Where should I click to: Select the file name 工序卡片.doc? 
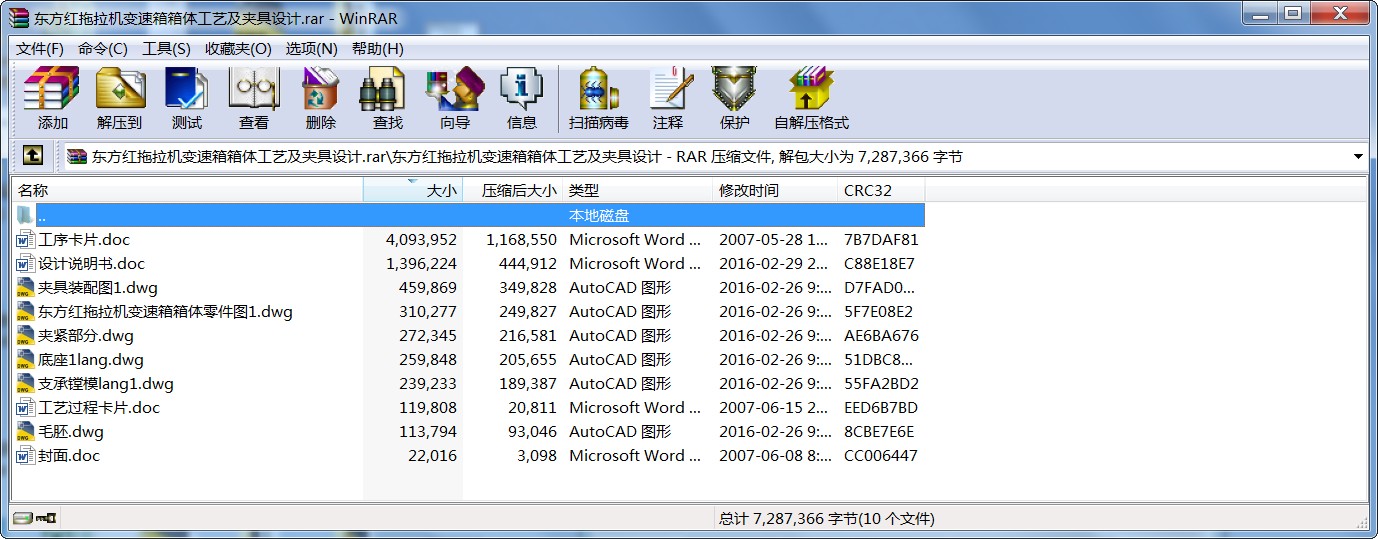click(x=84, y=240)
